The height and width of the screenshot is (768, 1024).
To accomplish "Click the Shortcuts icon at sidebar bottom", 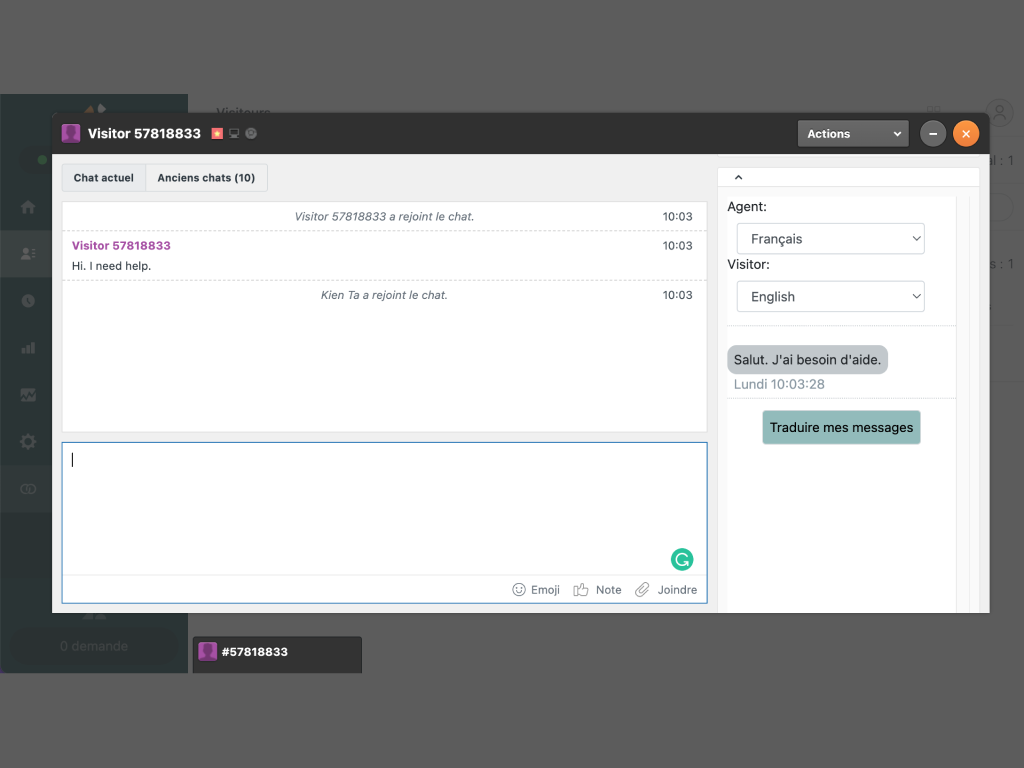I will click(28, 488).
